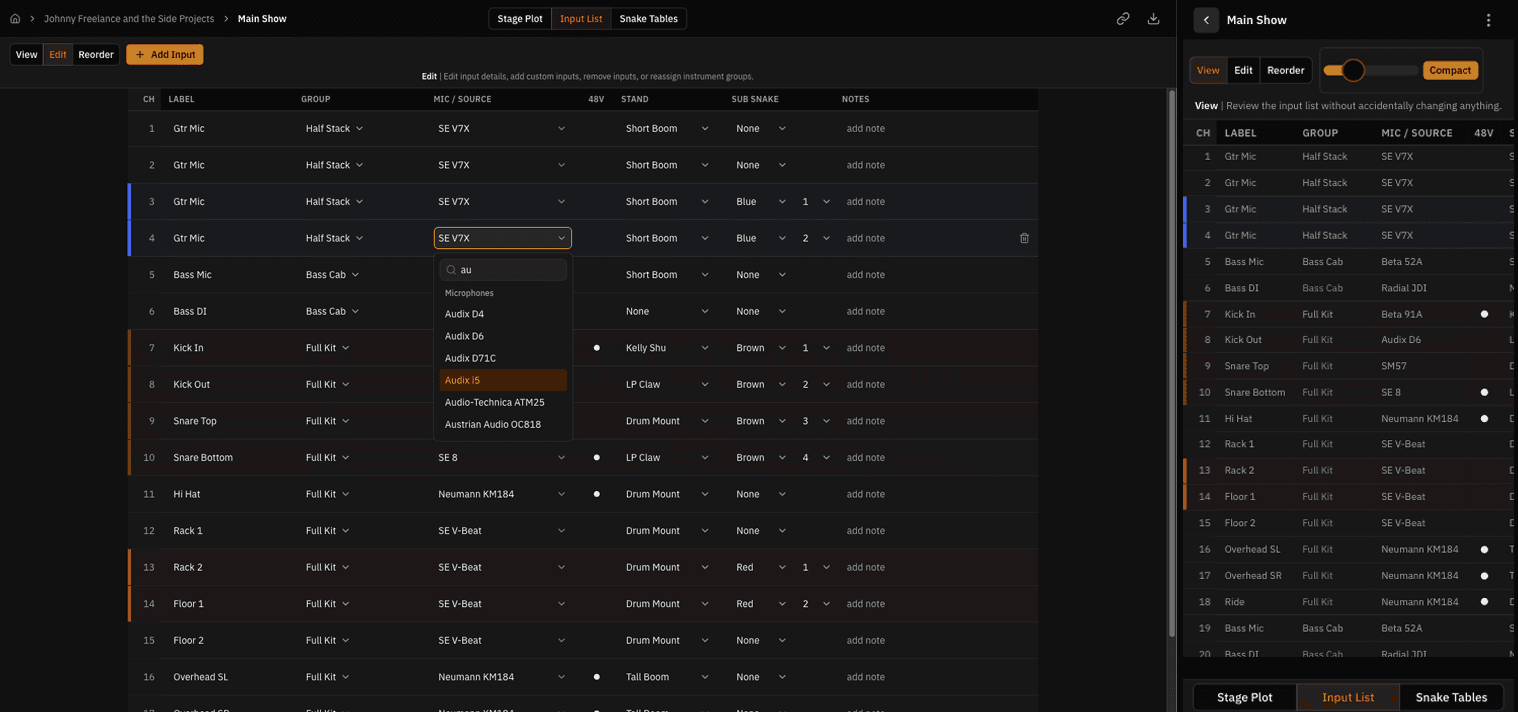Click the Add Input button
Viewport: 1518px width, 712px height.
(x=165, y=55)
